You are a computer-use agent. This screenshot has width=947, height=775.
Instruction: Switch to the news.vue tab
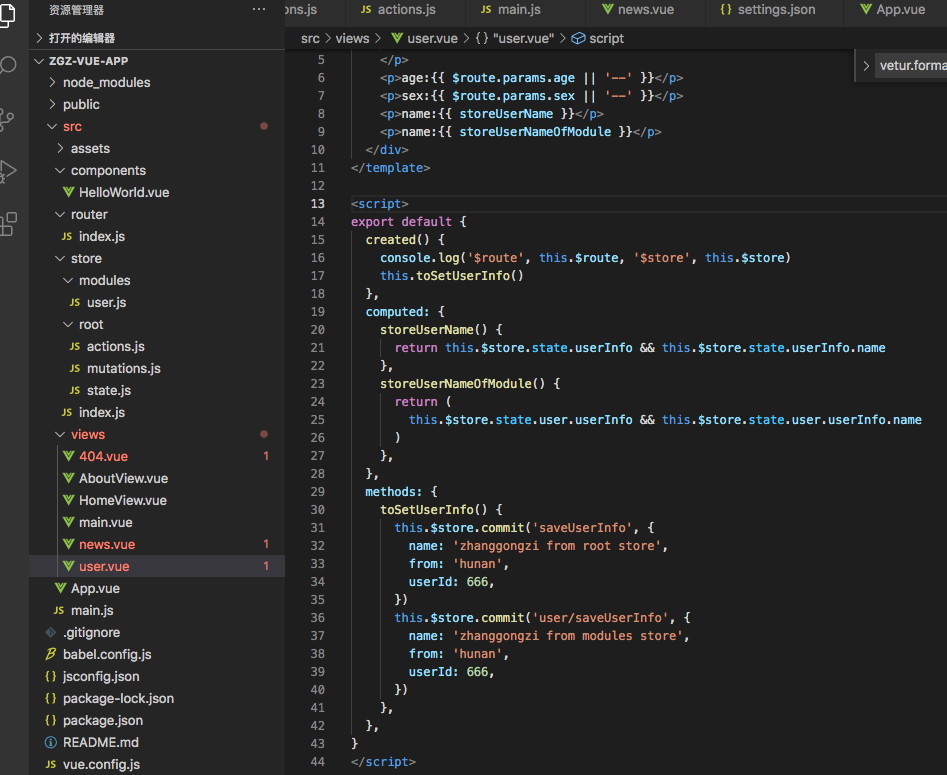pyautogui.click(x=645, y=10)
